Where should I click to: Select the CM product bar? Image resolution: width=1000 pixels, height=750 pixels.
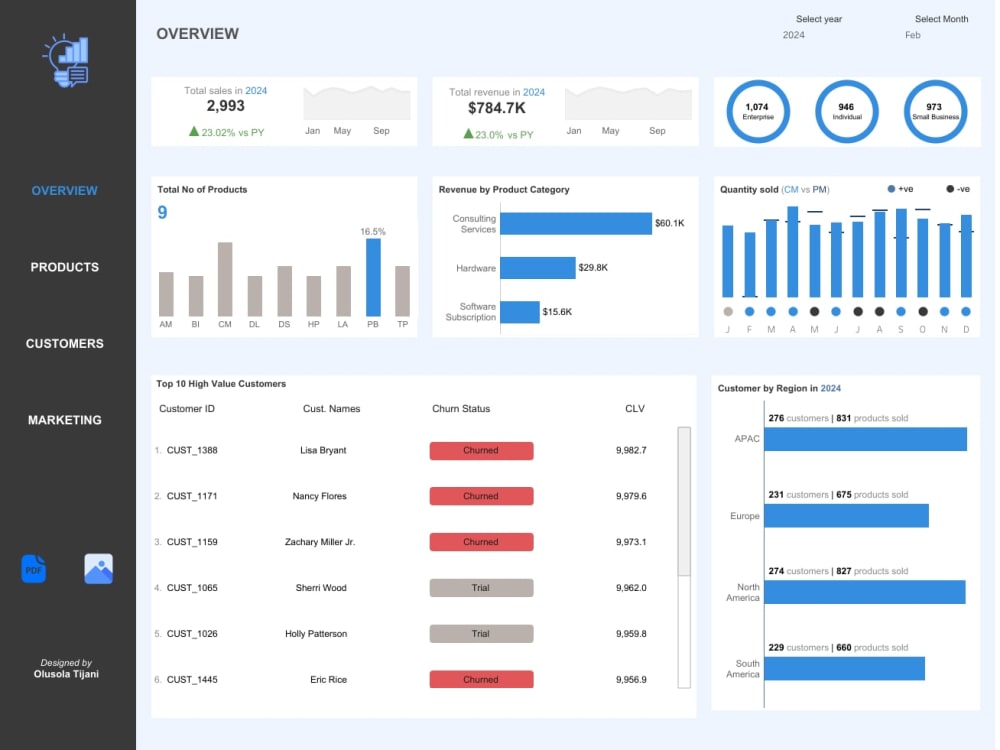224,279
